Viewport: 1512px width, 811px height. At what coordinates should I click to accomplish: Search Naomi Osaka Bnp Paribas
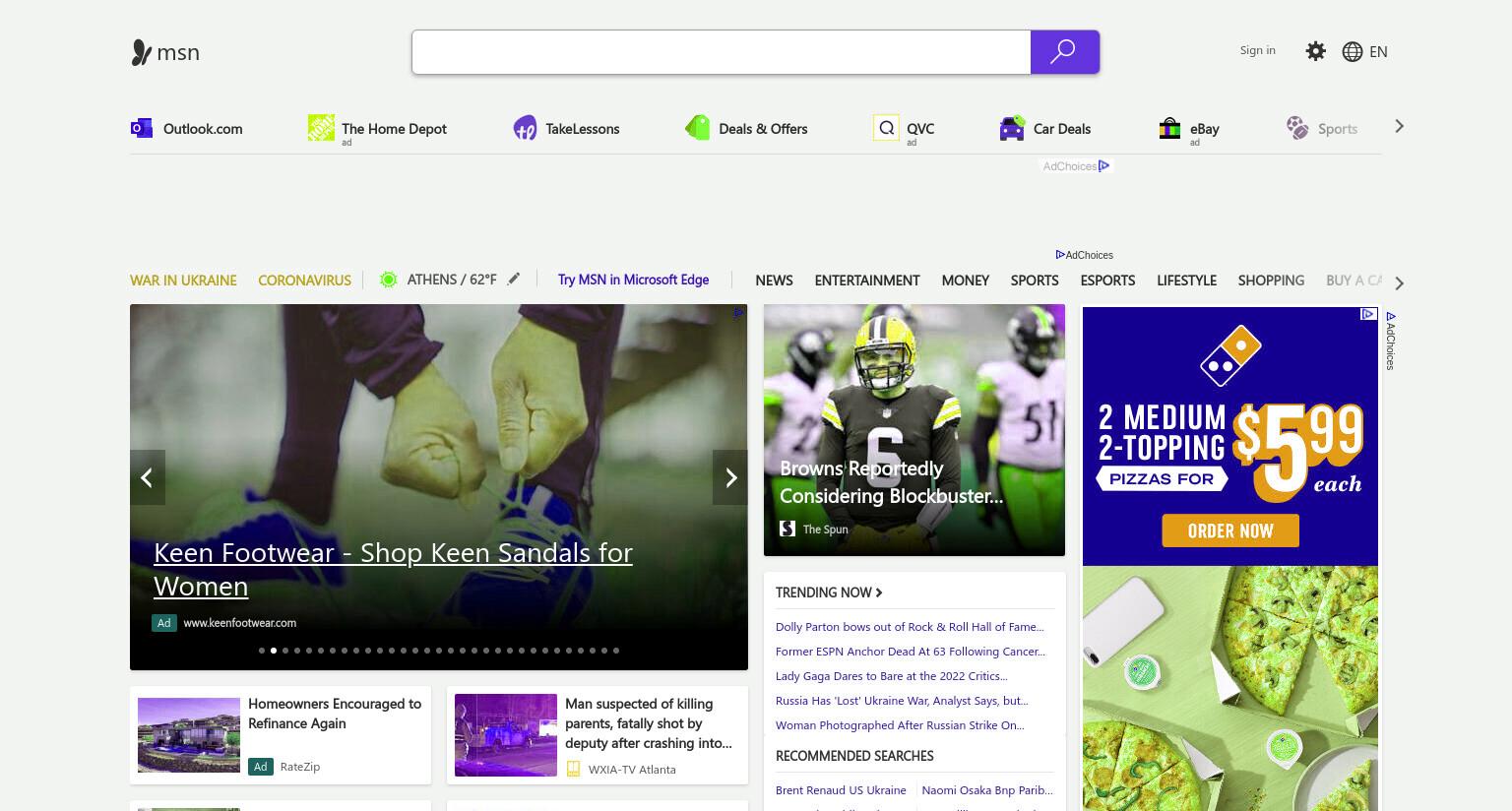click(987, 790)
